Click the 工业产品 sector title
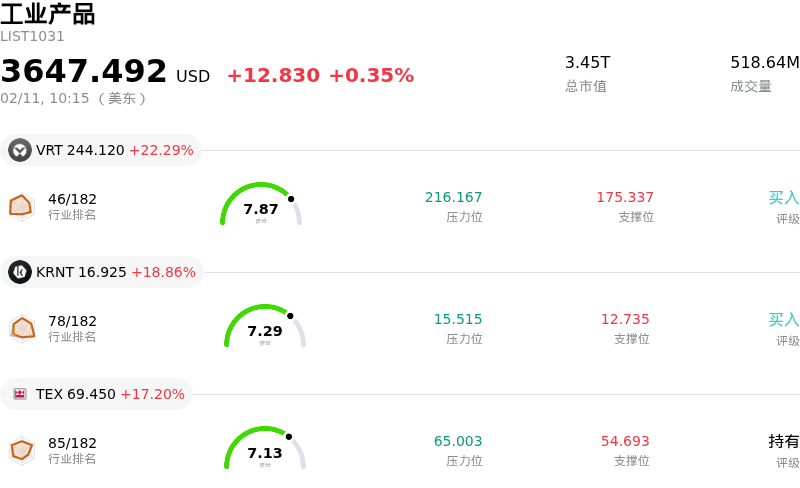800x488 pixels. [x=48, y=13]
